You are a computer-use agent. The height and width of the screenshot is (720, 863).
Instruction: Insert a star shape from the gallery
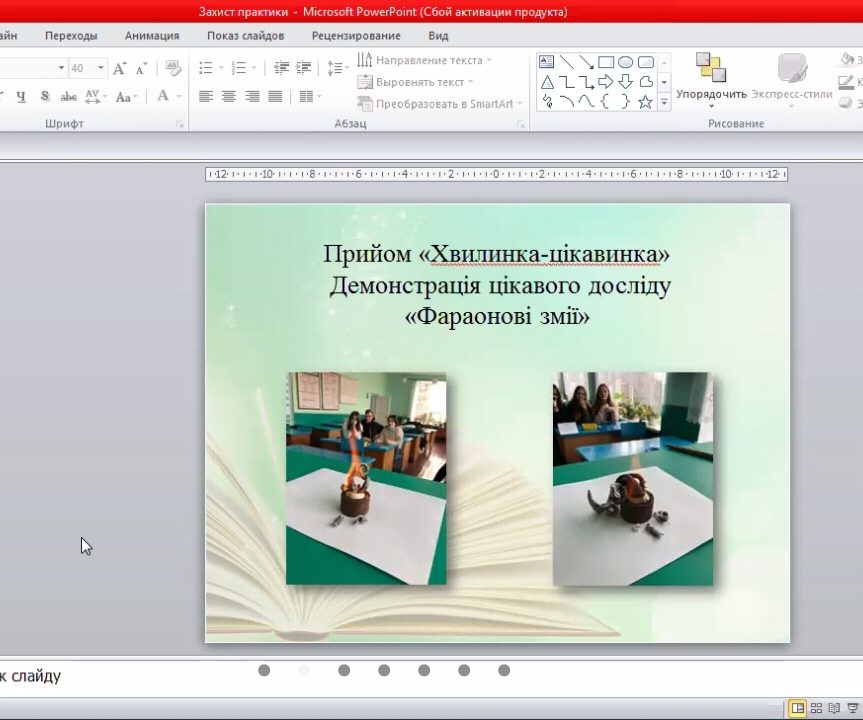pyautogui.click(x=645, y=100)
